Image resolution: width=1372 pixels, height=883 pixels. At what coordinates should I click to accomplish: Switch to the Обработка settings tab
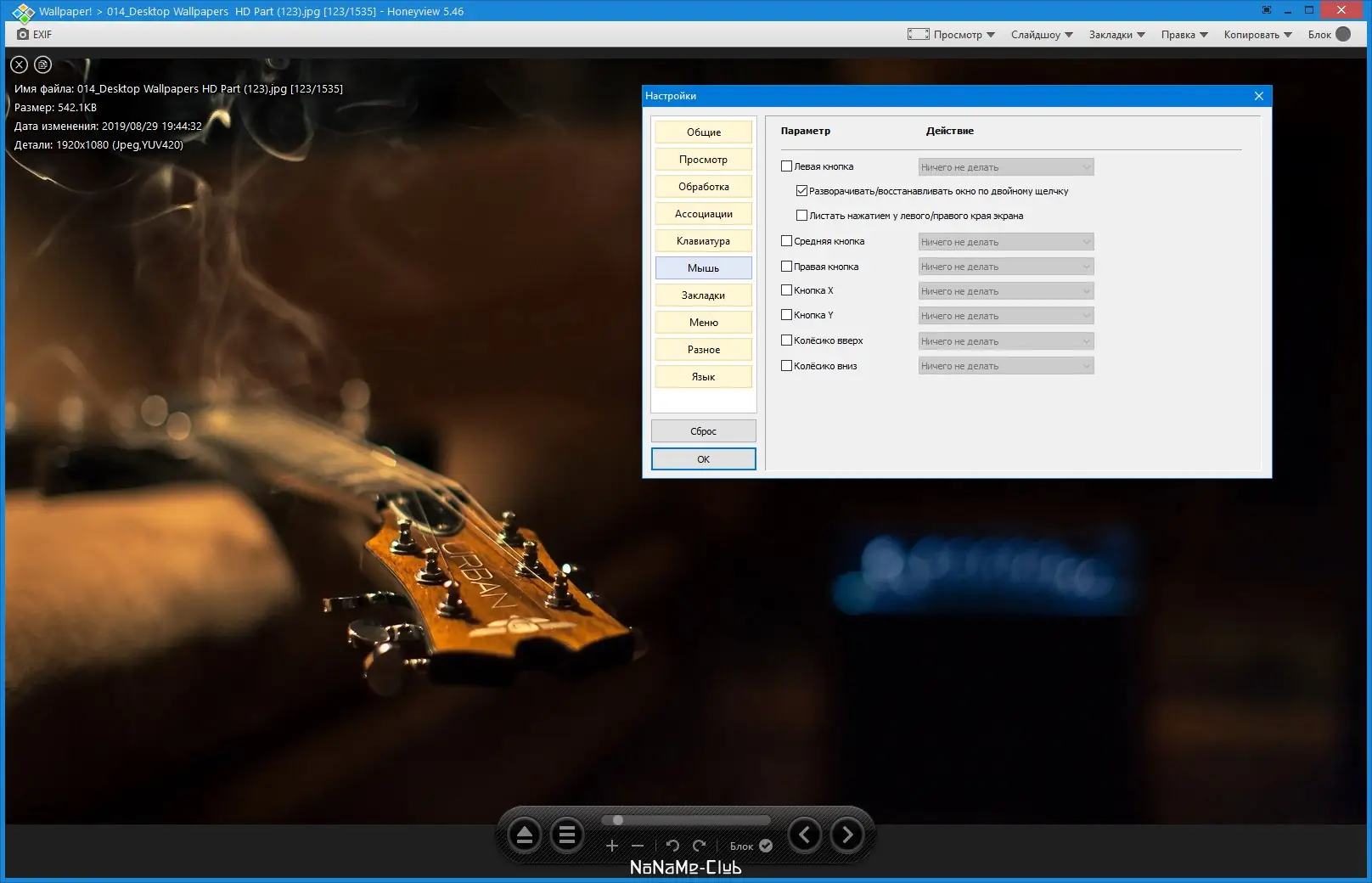704,187
